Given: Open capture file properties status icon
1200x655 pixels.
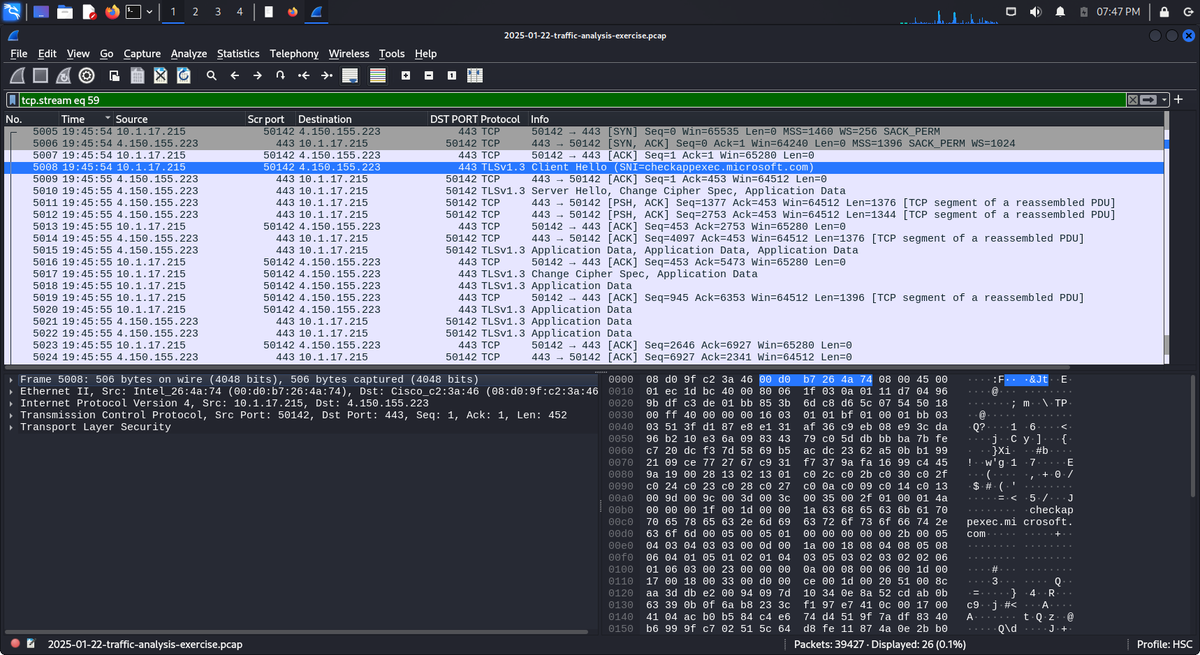Looking at the screenshot, I should click(x=31, y=645).
